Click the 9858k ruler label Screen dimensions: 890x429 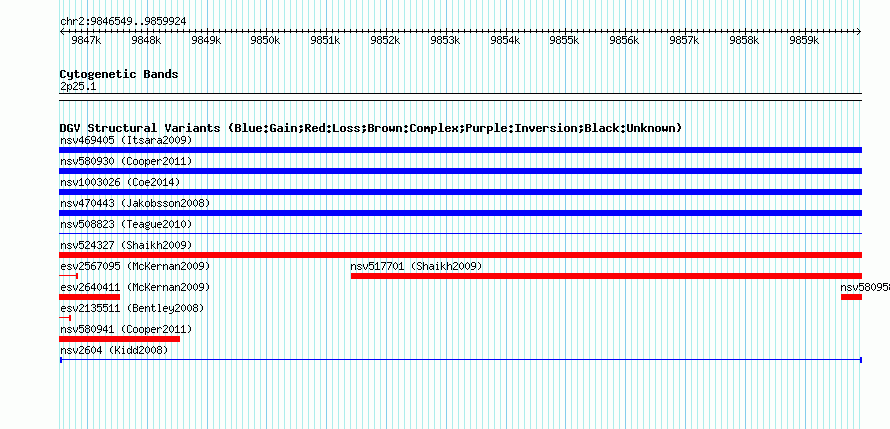[x=744, y=40]
